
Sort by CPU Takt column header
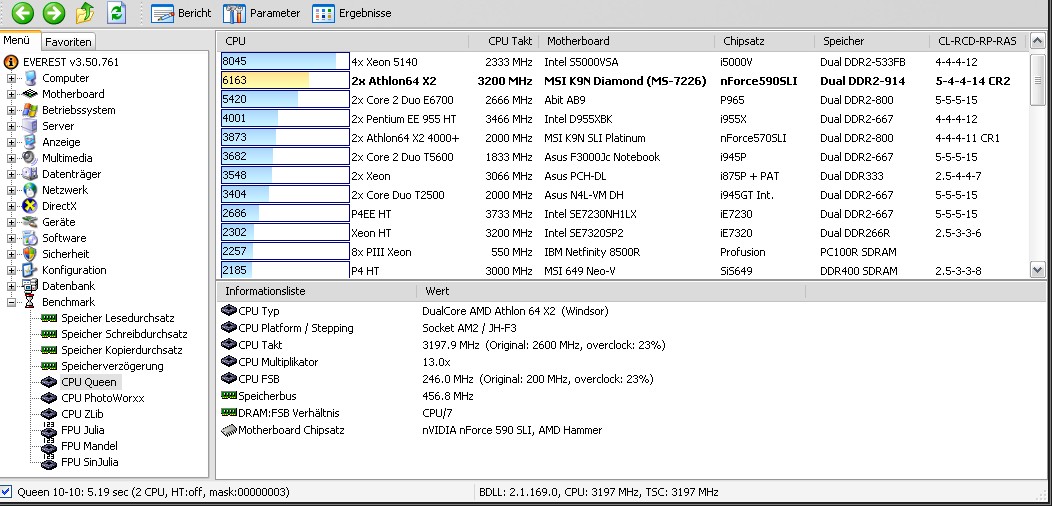tap(504, 41)
